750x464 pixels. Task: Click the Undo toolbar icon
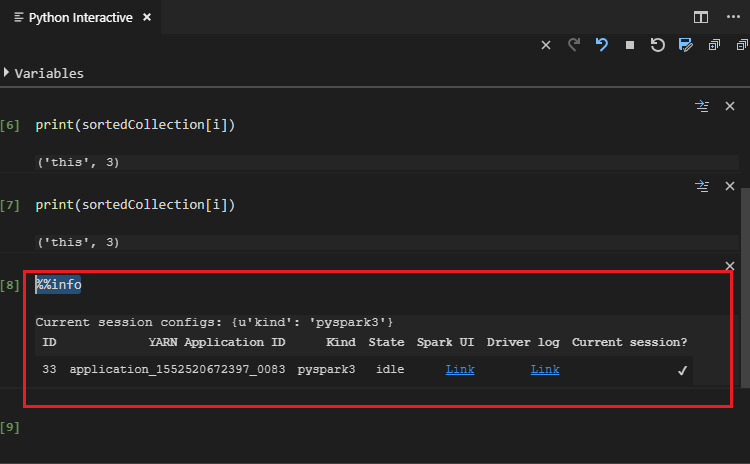601,45
